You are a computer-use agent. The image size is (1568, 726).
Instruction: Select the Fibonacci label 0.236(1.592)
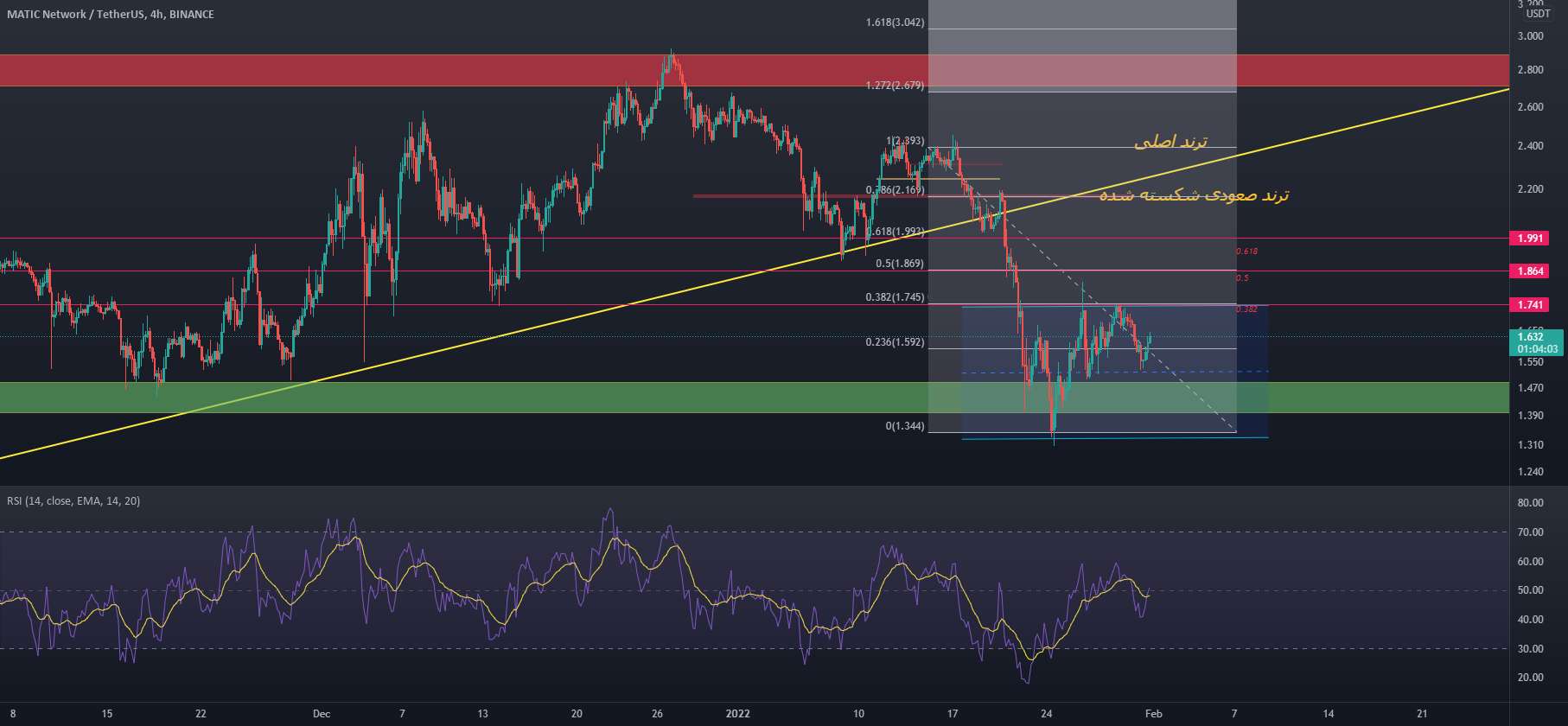tap(895, 342)
